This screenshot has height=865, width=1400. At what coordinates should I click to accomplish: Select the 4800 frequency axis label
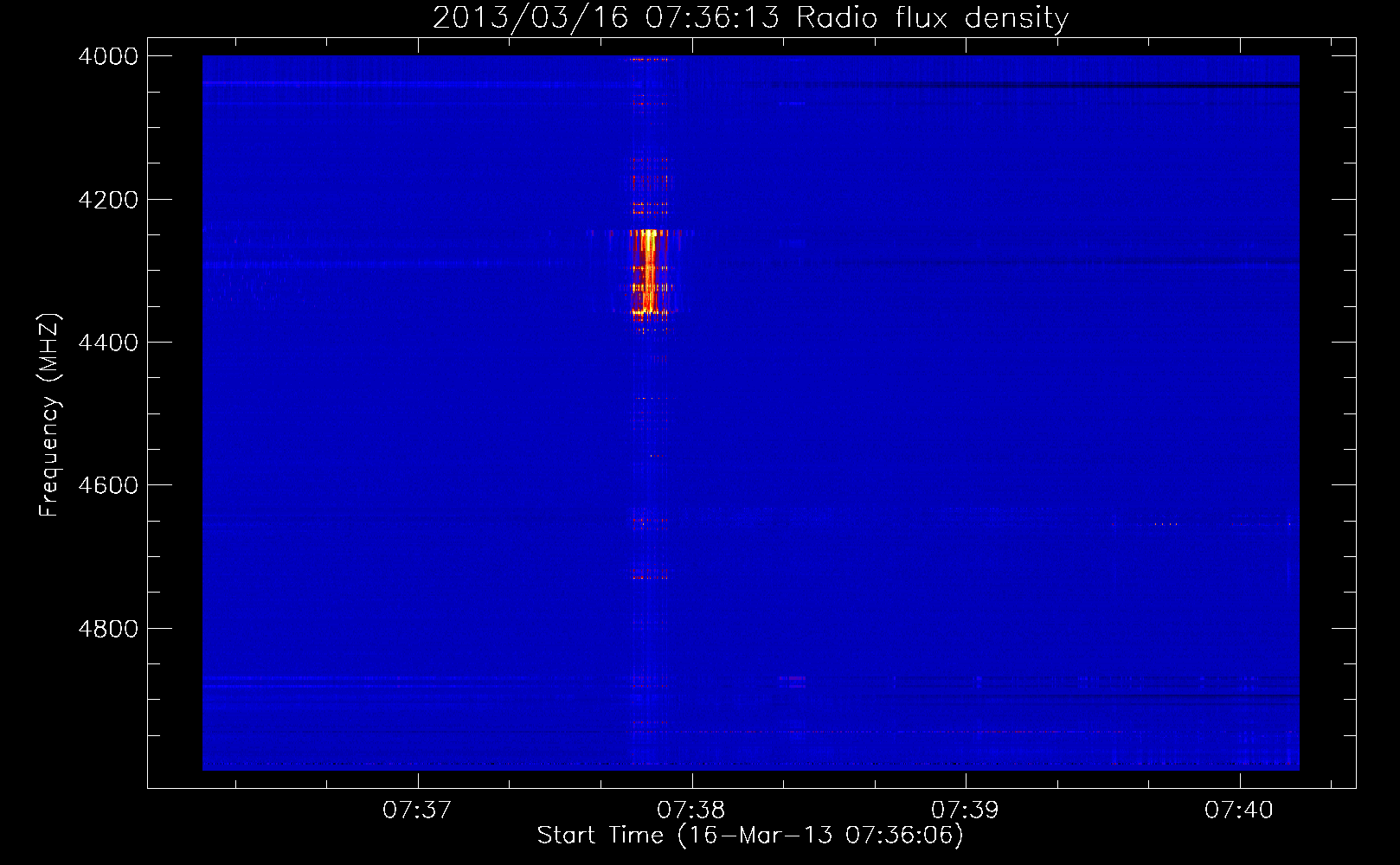(x=108, y=629)
